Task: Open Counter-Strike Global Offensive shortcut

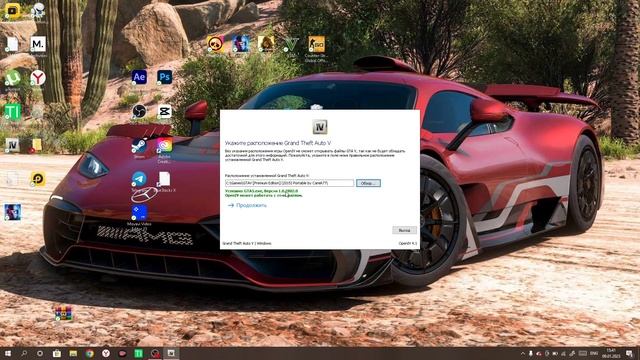Action: pos(316,49)
